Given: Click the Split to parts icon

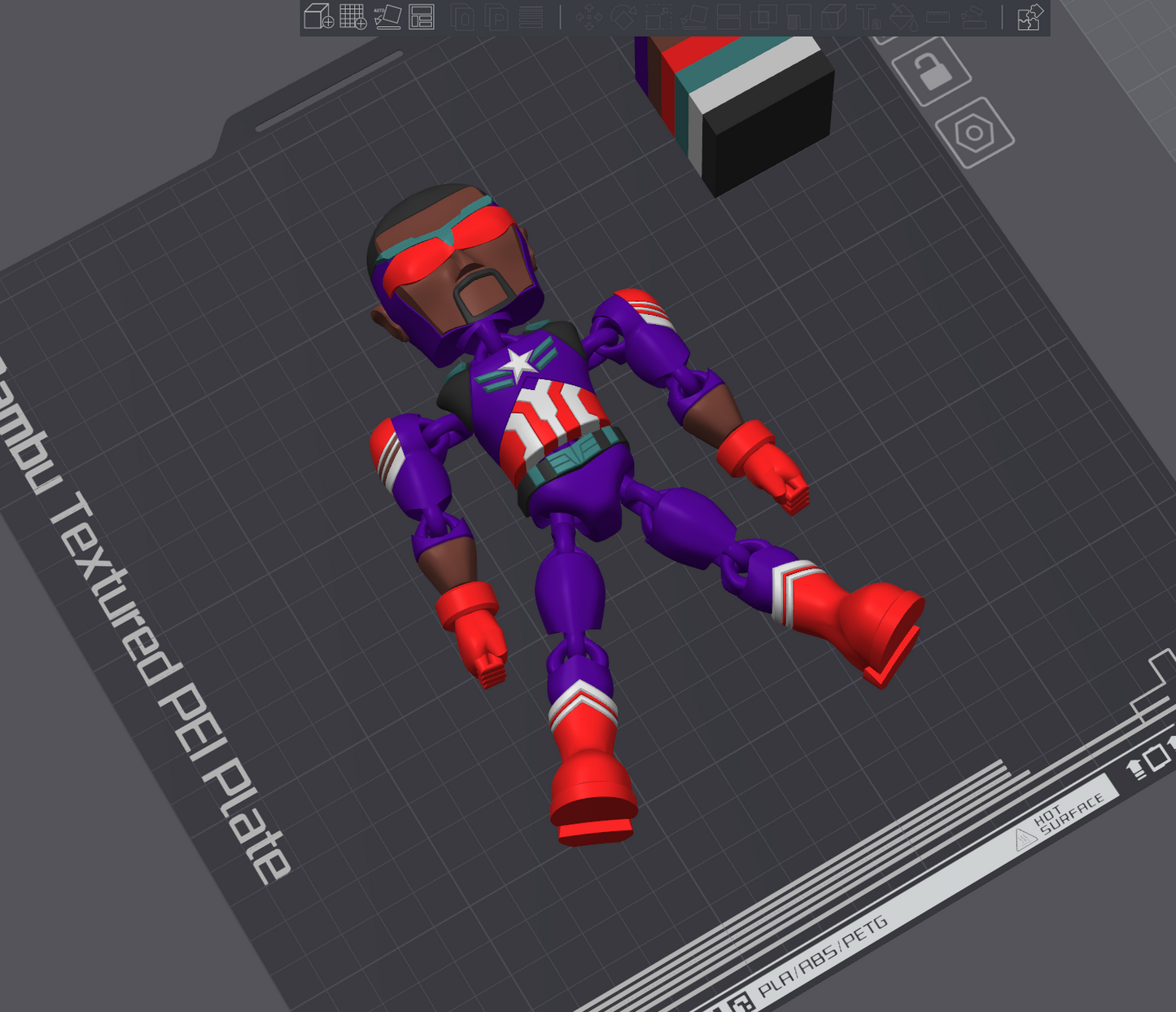Looking at the screenshot, I should pyautogui.click(x=496, y=17).
